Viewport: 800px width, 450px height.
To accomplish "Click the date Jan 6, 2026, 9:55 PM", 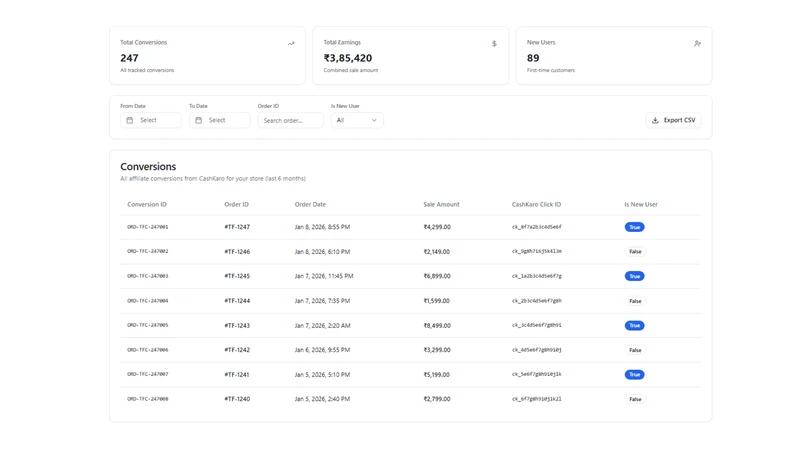I will 322,350.
